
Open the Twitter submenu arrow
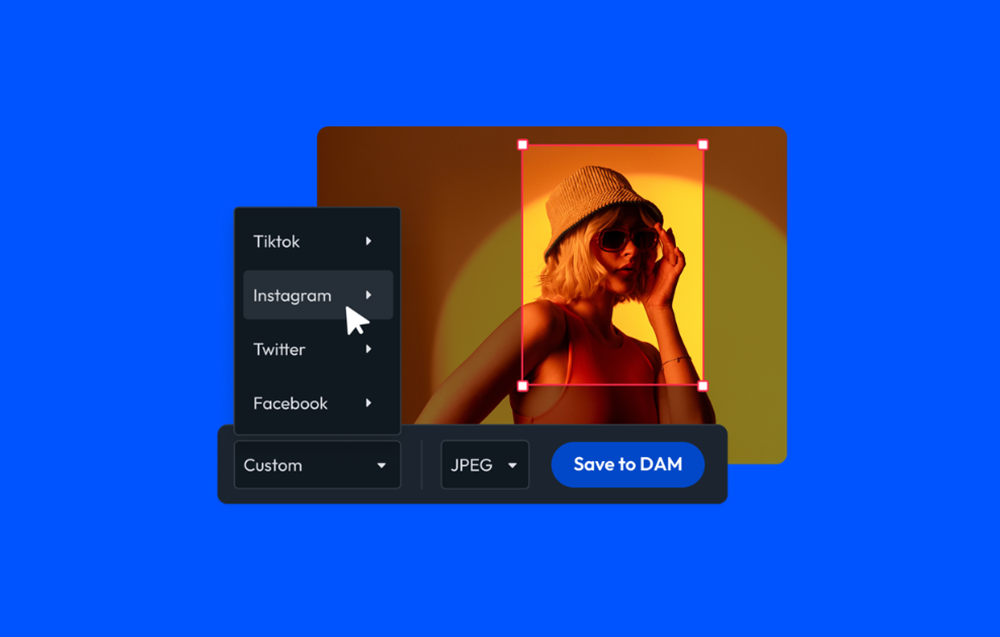369,349
